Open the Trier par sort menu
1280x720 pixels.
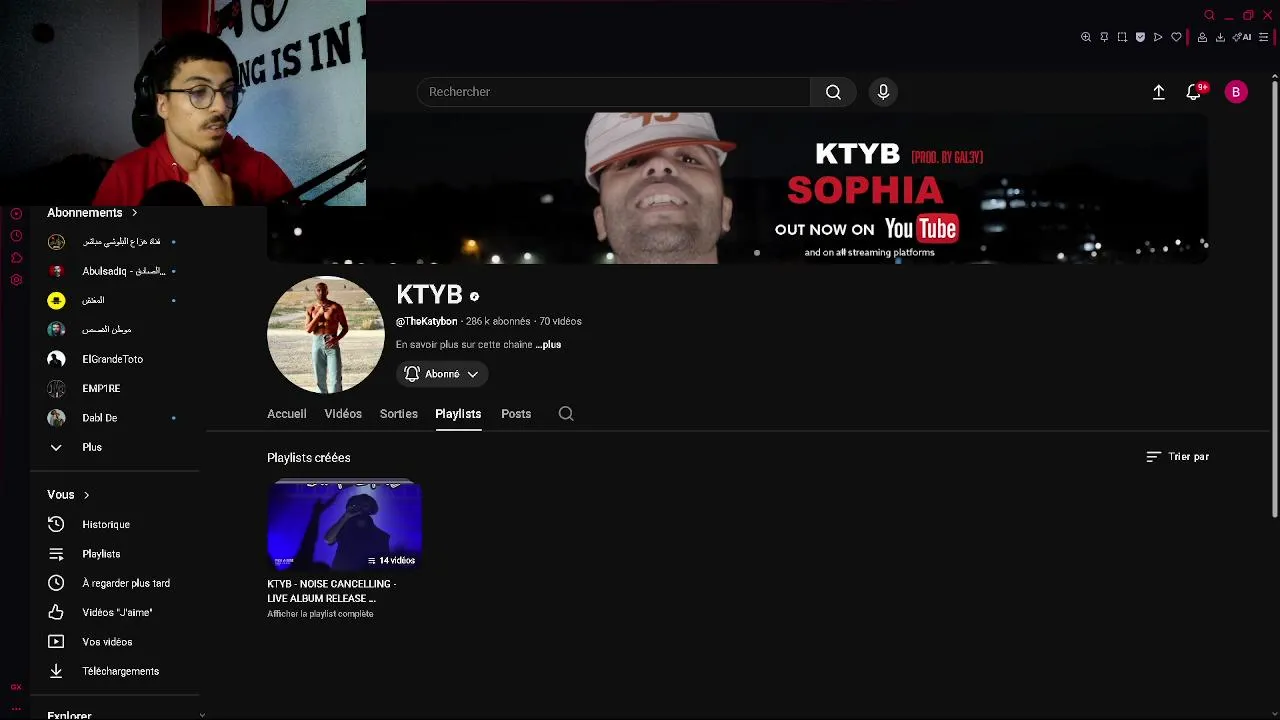point(1177,457)
